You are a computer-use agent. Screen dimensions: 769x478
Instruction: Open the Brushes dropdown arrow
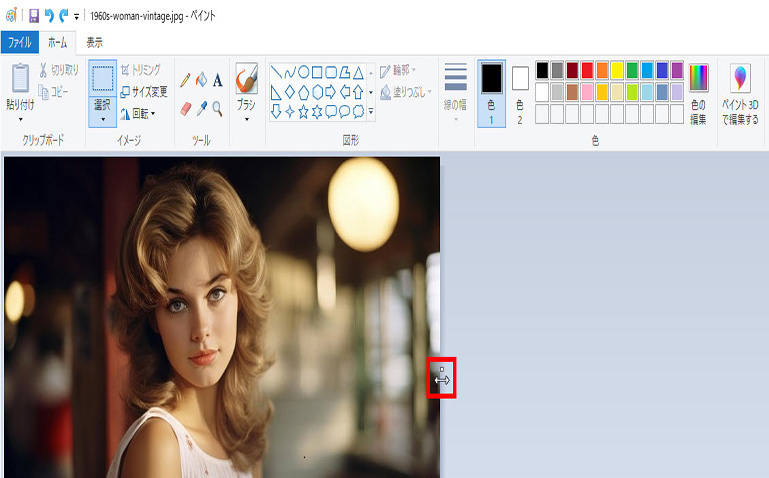246,118
